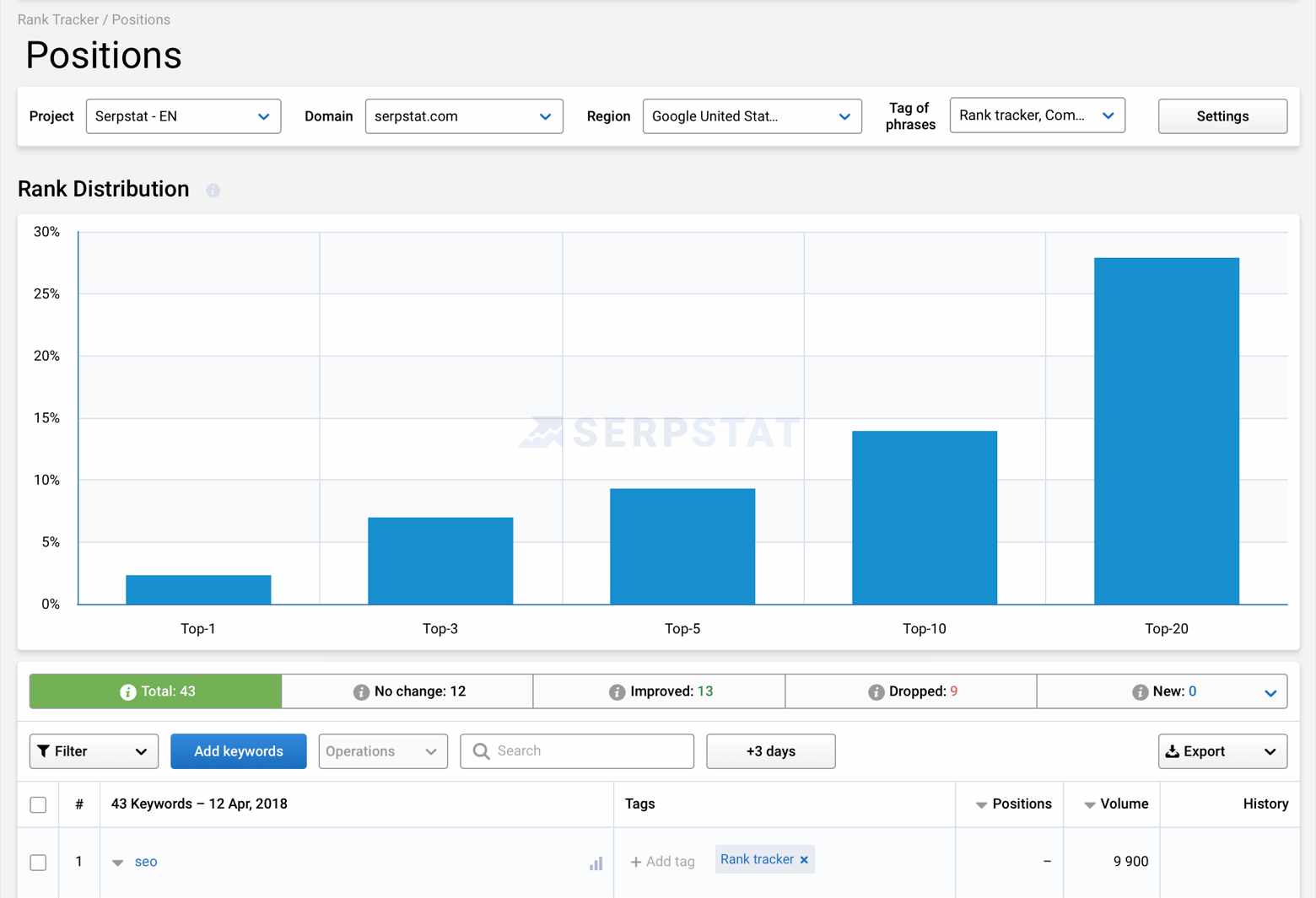Select the Dropped: 9 filter segment
This screenshot has height=898, width=1316.
(x=911, y=691)
